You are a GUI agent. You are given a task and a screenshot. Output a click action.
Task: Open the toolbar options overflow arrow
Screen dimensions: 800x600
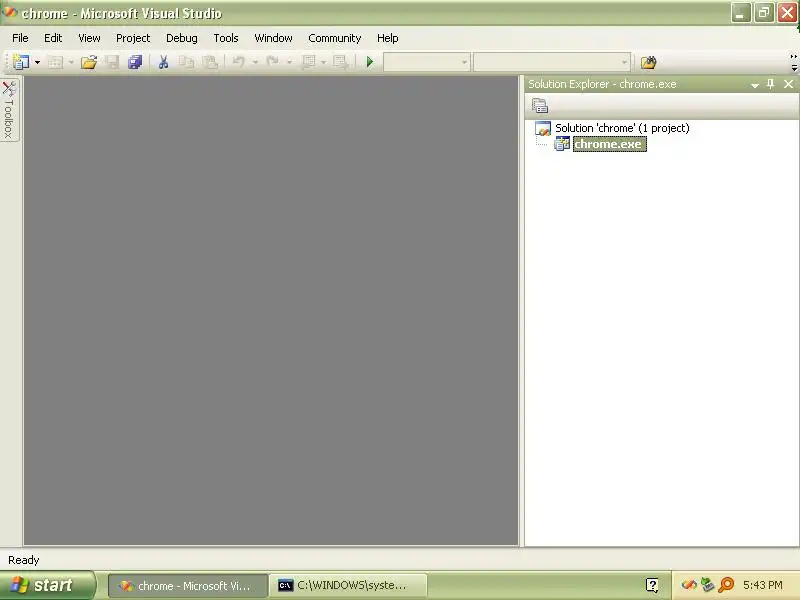click(794, 62)
